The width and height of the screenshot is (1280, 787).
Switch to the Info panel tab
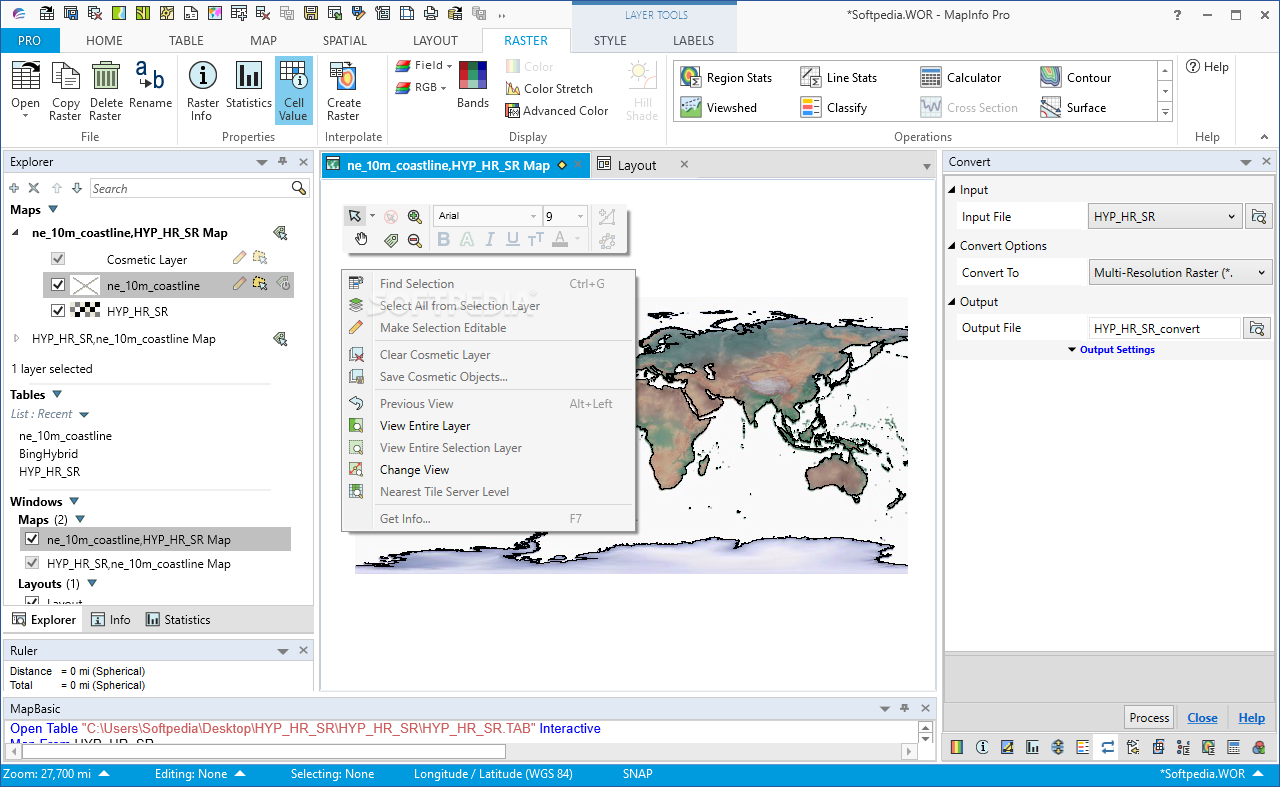point(111,620)
